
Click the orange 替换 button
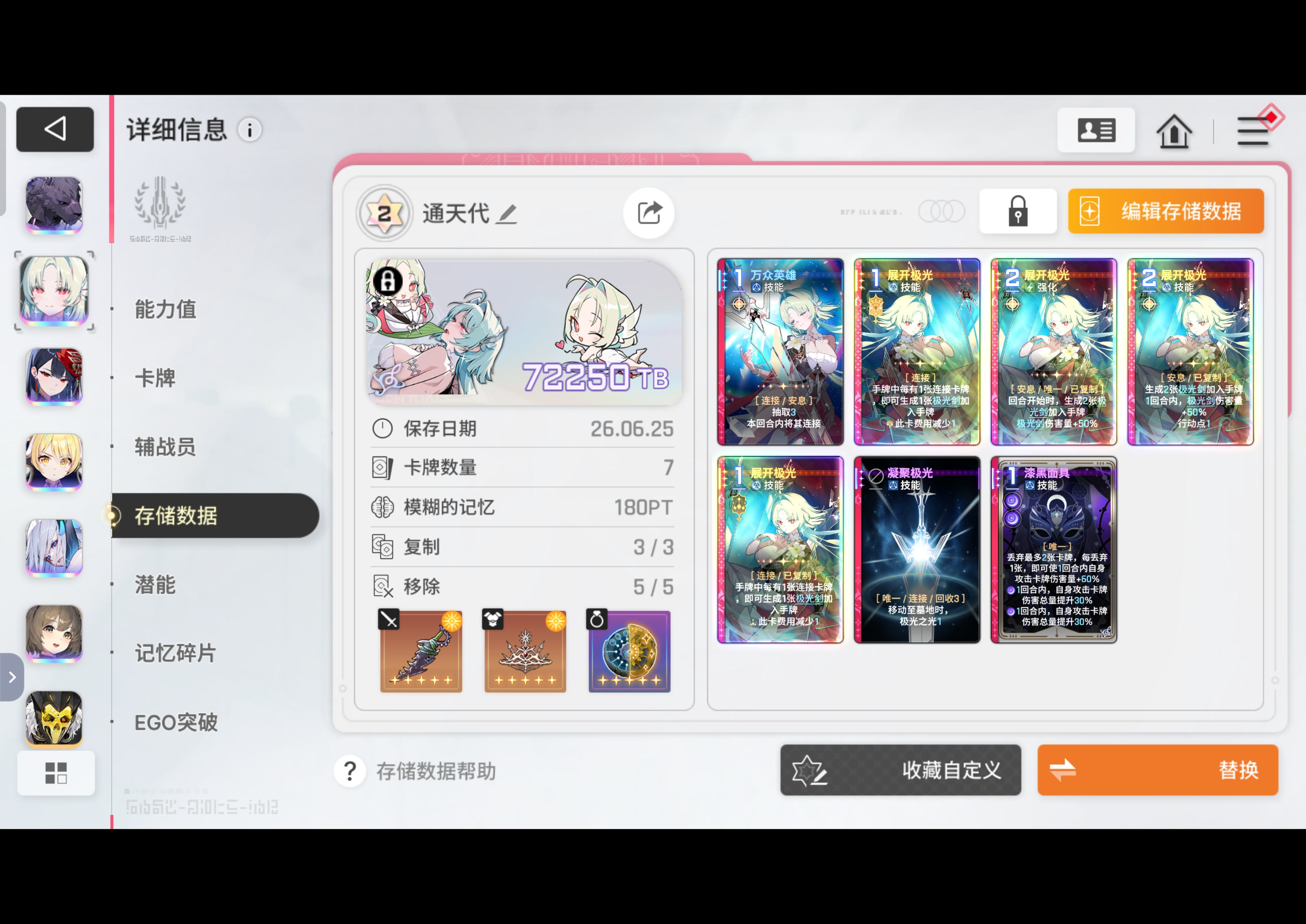[x=1157, y=770]
